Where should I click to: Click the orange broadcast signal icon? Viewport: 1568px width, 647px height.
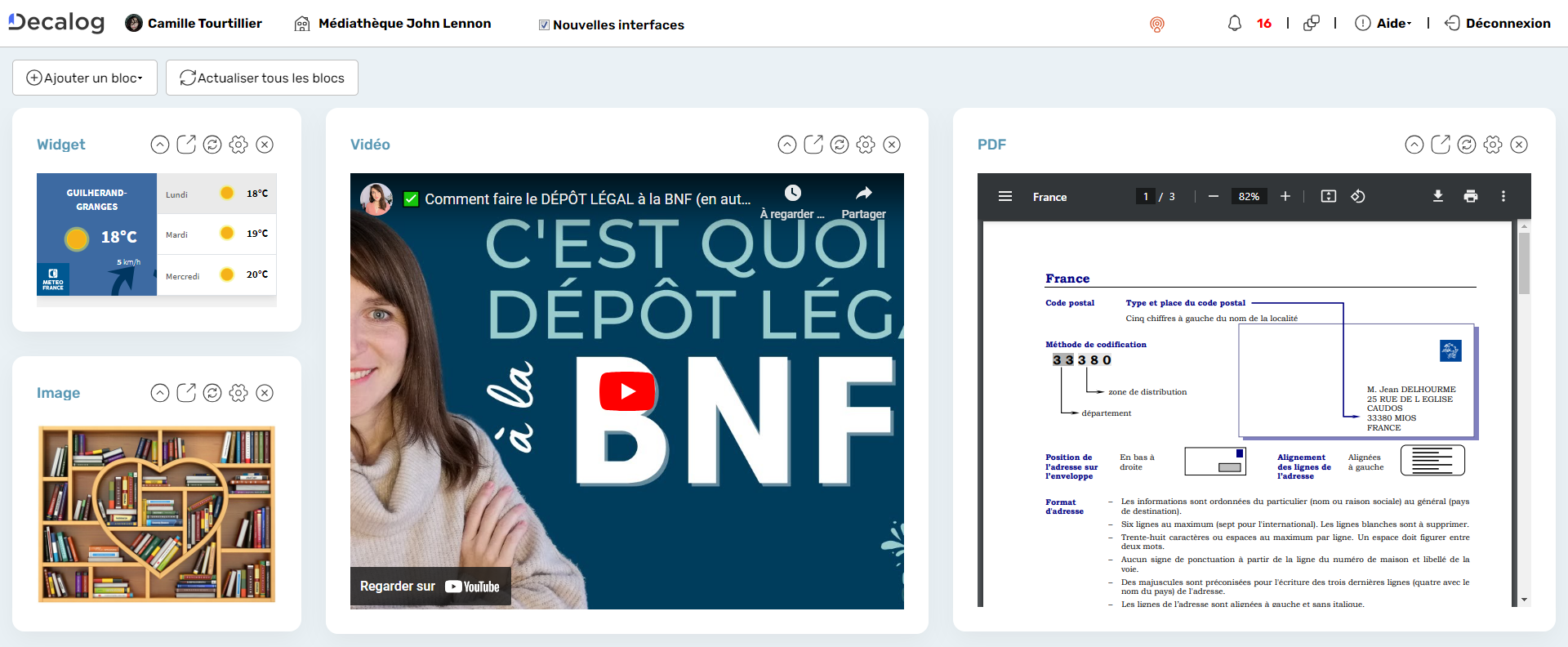(1157, 25)
